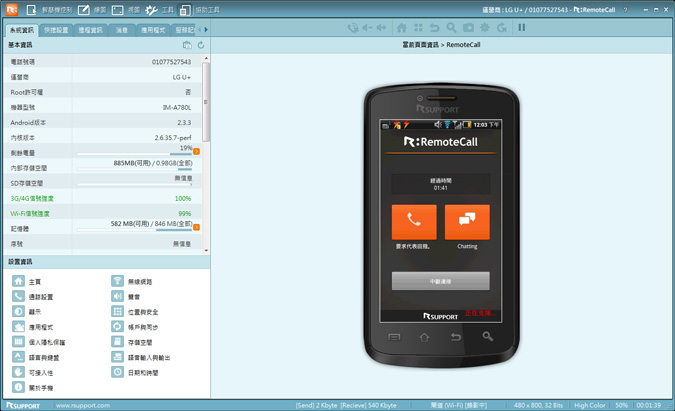Open the drawing menu with pencil icon
Image resolution: width=675 pixels, height=411 pixels.
[92, 9]
